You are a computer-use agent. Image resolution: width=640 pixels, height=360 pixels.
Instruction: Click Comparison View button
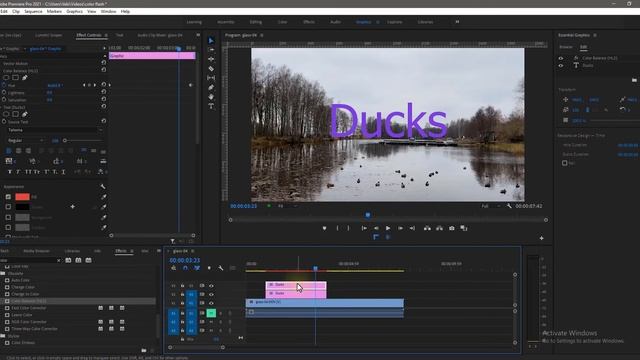(x=464, y=228)
